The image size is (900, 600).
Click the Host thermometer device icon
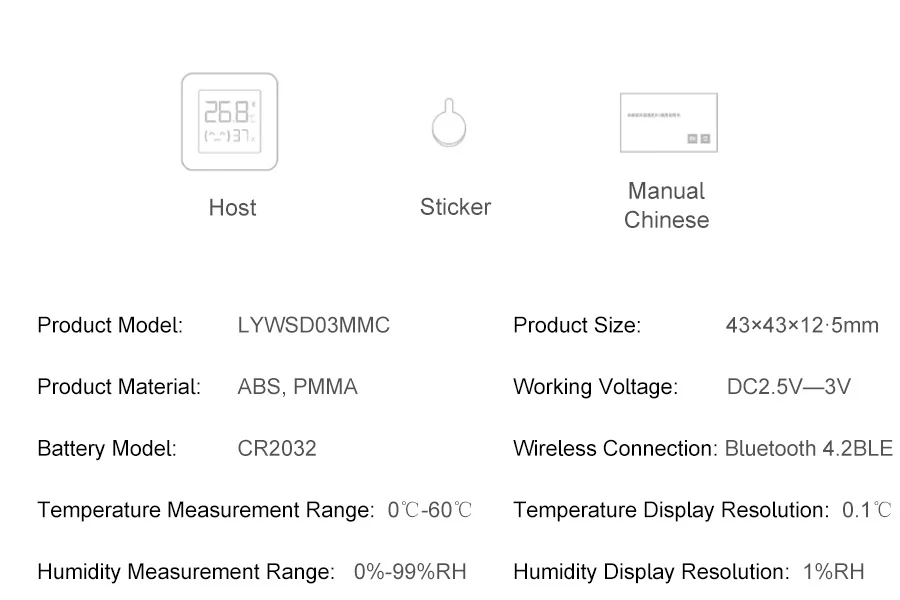(x=230, y=121)
